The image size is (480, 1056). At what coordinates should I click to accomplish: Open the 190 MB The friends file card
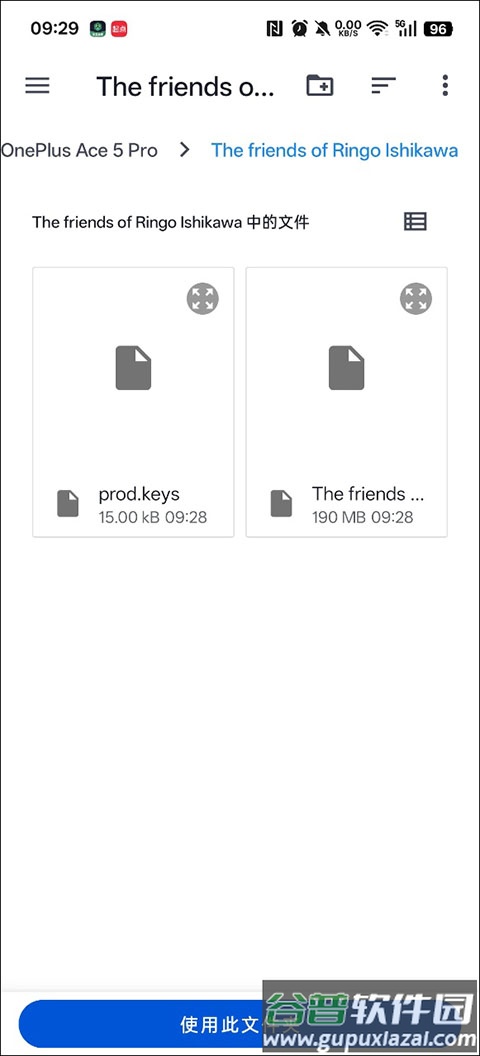point(347,402)
